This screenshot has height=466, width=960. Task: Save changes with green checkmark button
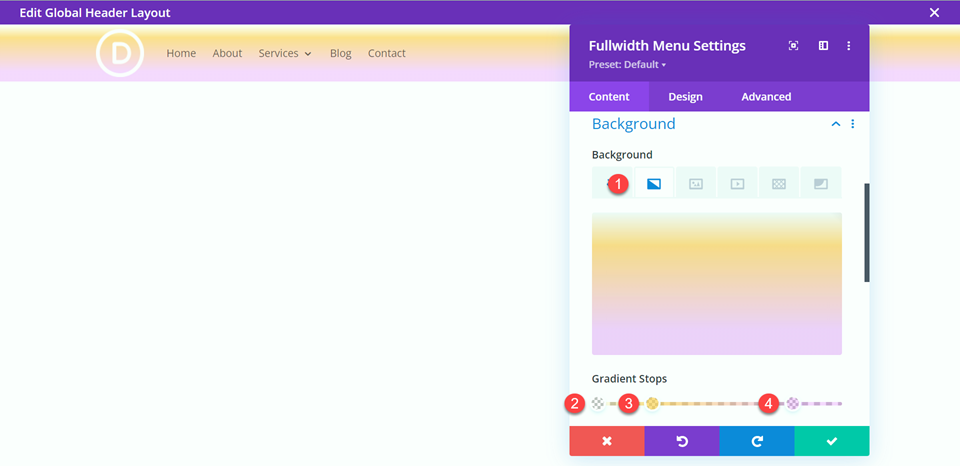(x=831, y=441)
